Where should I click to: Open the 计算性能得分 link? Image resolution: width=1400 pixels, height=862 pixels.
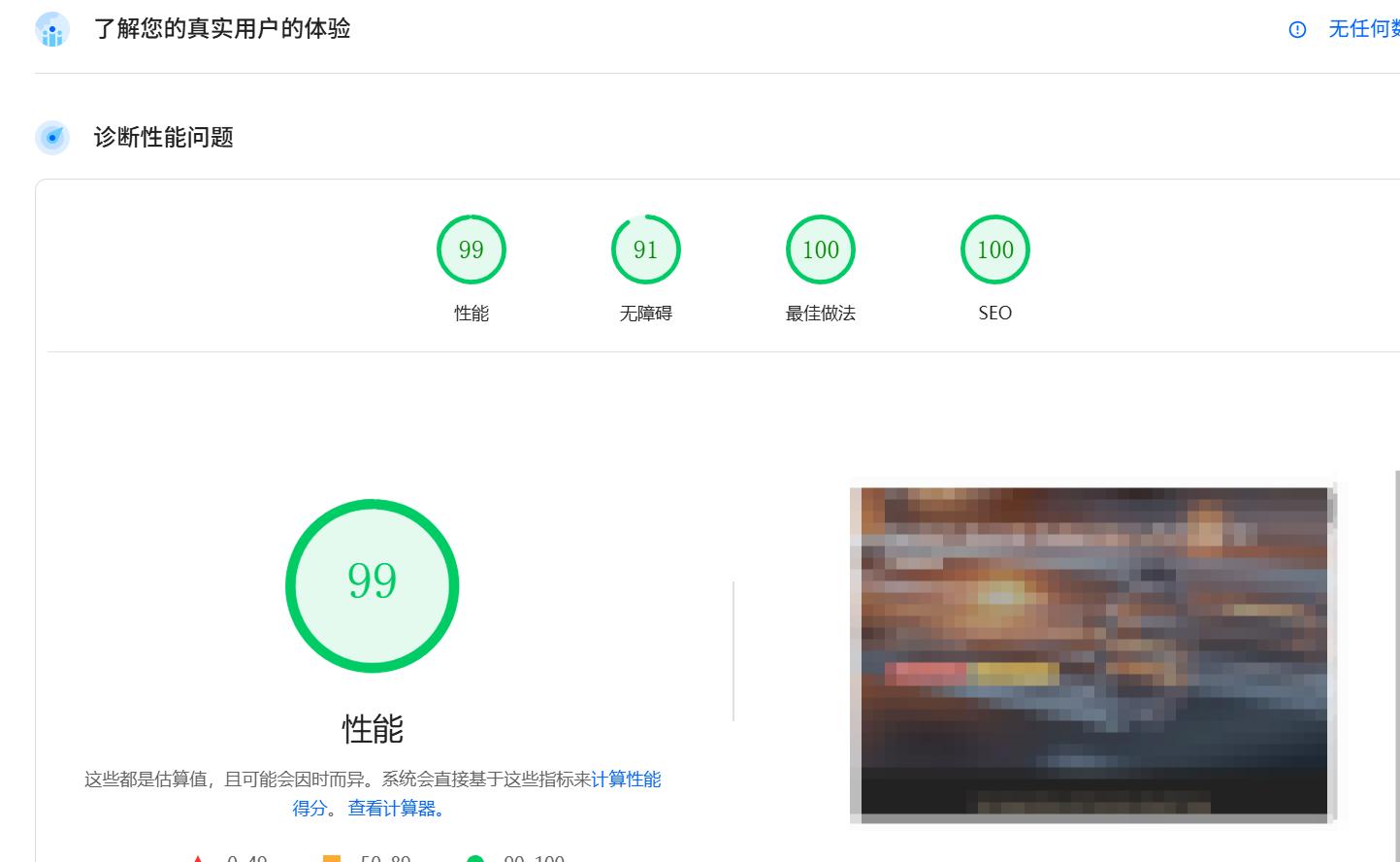[x=627, y=779]
